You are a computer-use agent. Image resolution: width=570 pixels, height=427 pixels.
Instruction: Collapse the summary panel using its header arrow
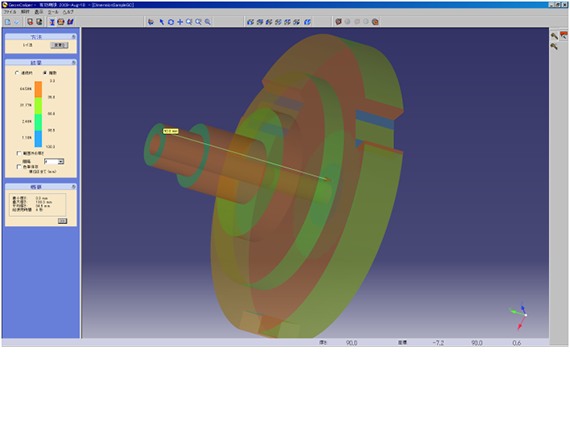pyautogui.click(x=73, y=186)
